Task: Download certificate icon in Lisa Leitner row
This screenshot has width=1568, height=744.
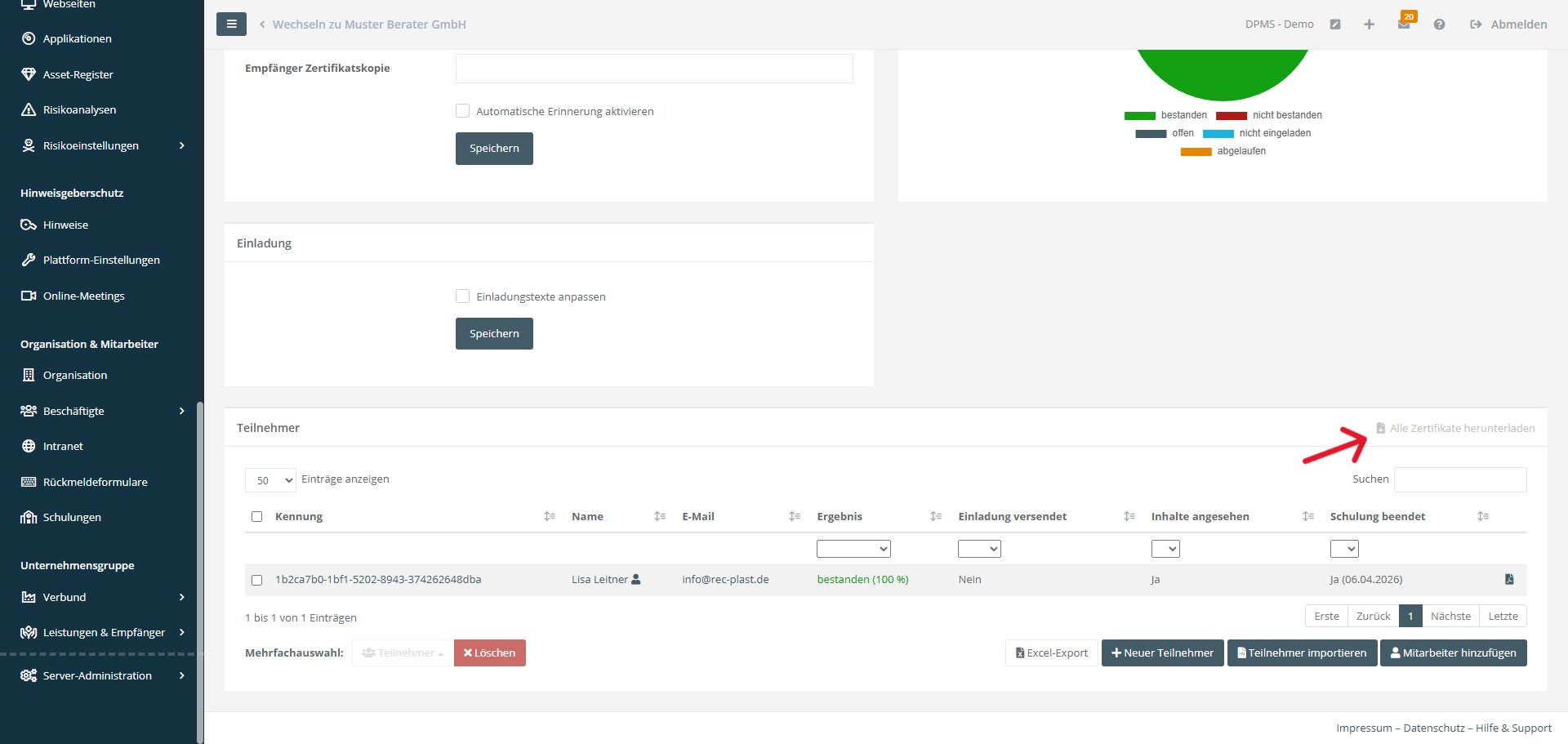Action: pyautogui.click(x=1509, y=579)
